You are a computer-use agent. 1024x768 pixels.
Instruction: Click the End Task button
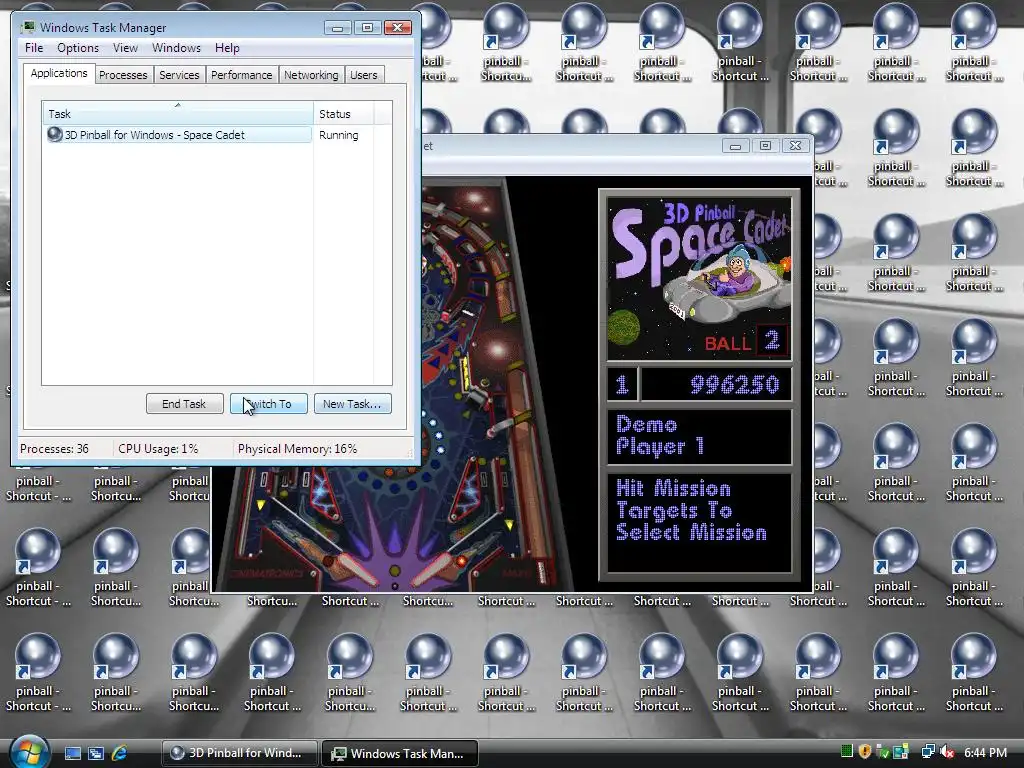click(x=184, y=404)
